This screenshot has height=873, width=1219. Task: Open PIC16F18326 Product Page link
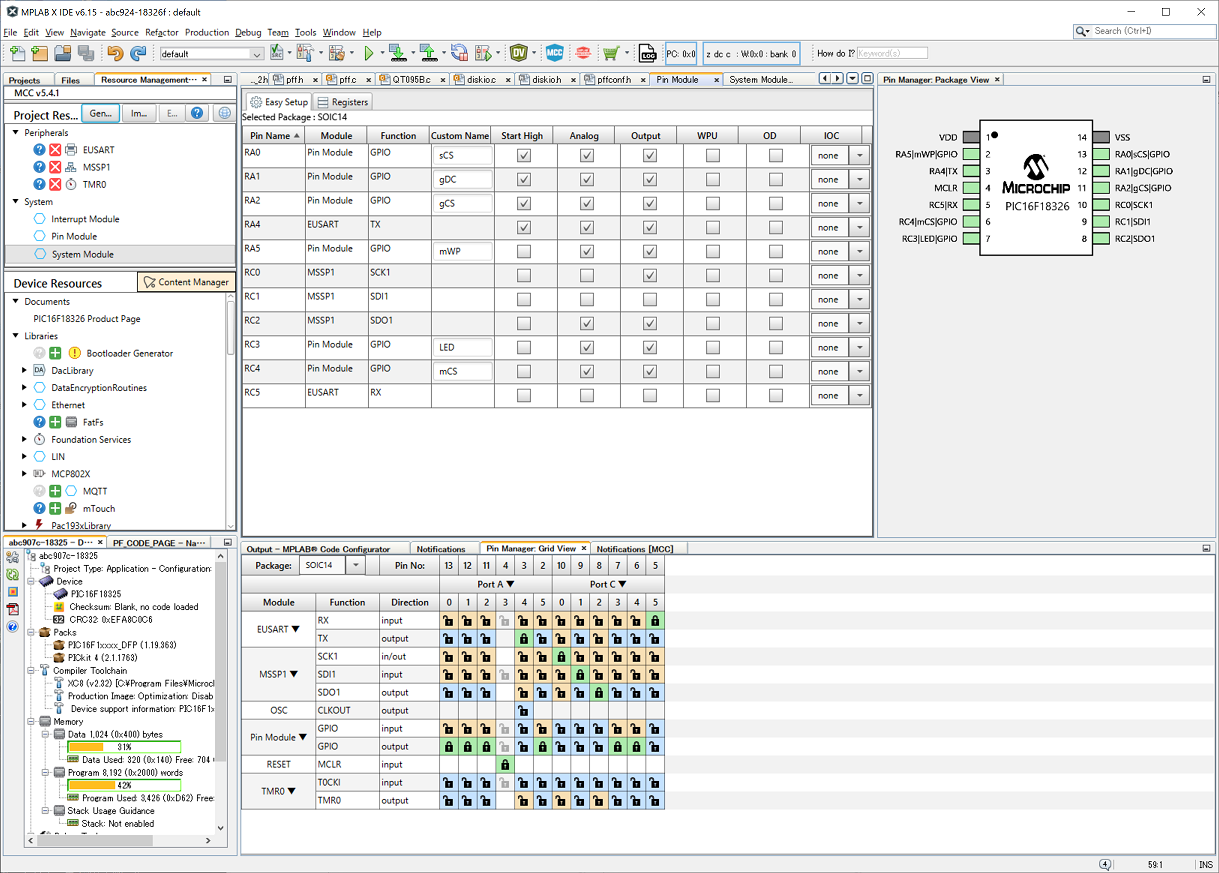pos(87,318)
